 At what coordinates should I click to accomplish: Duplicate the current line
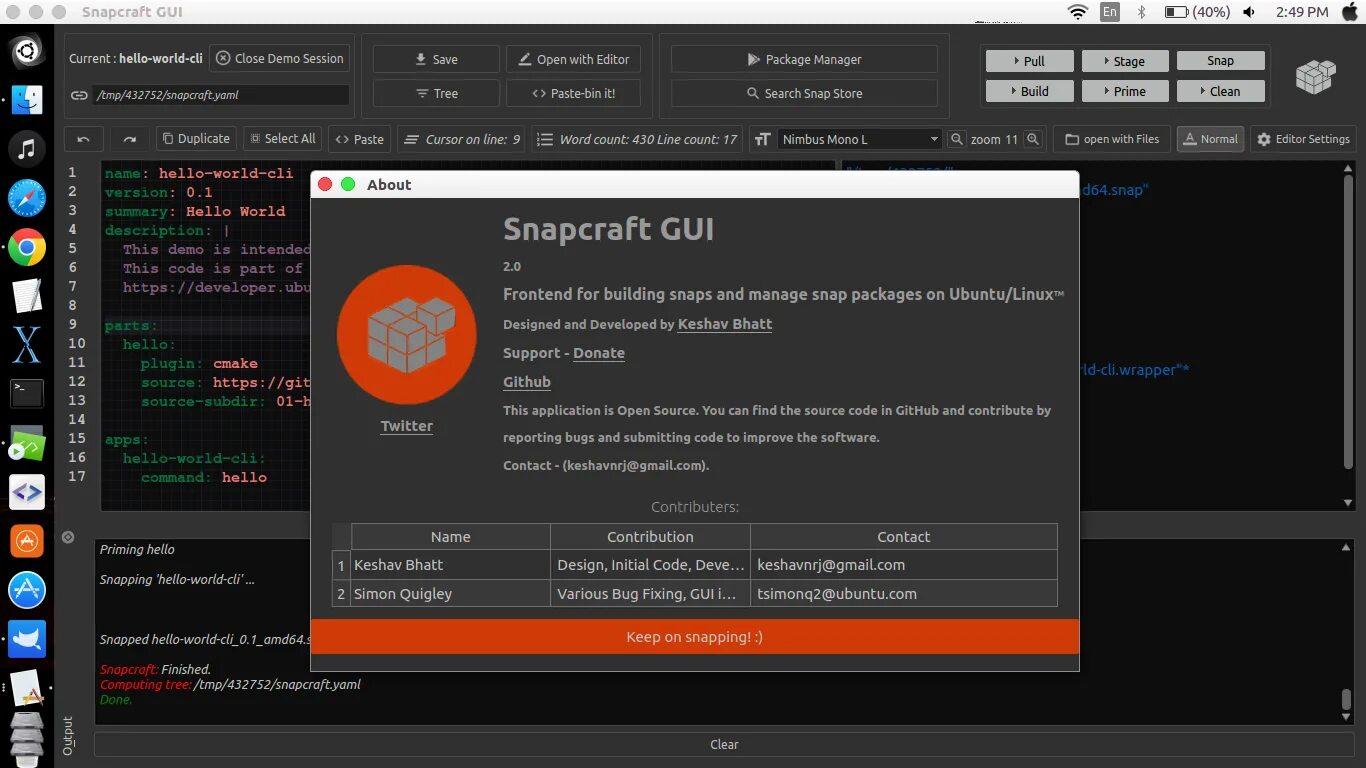(x=196, y=139)
